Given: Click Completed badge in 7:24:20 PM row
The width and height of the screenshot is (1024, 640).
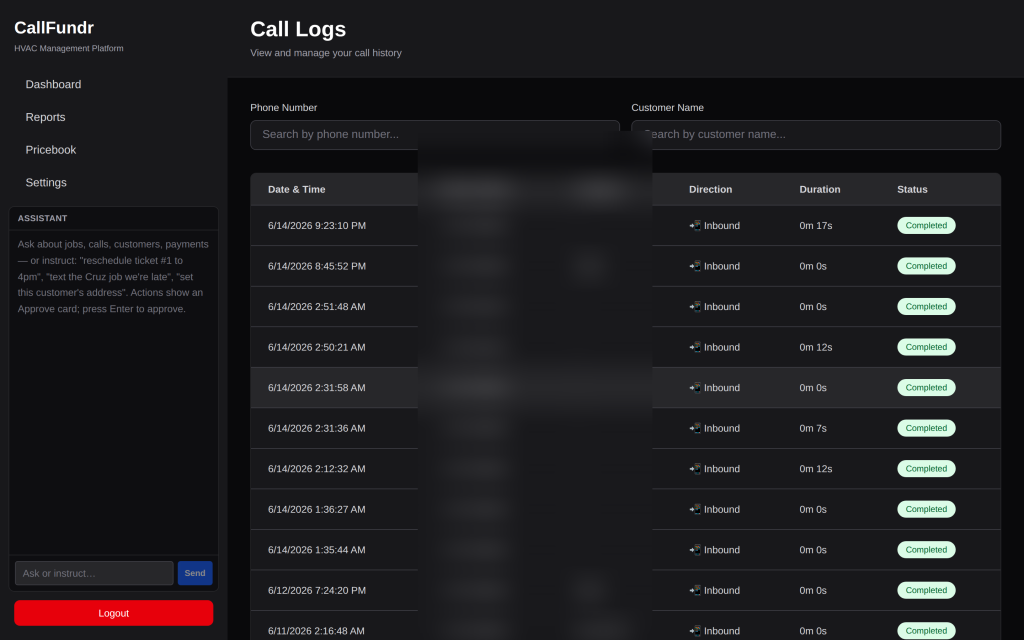Looking at the screenshot, I should [926, 590].
